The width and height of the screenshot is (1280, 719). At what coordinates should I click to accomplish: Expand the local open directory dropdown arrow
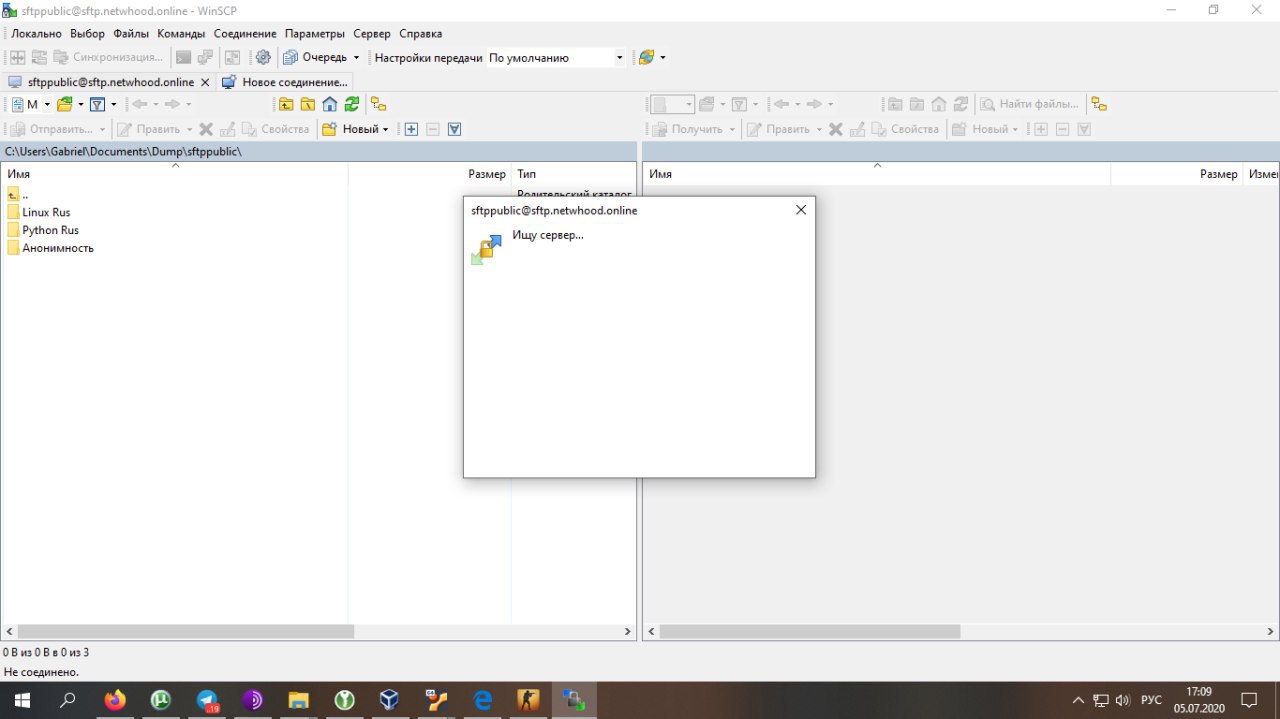(80, 104)
